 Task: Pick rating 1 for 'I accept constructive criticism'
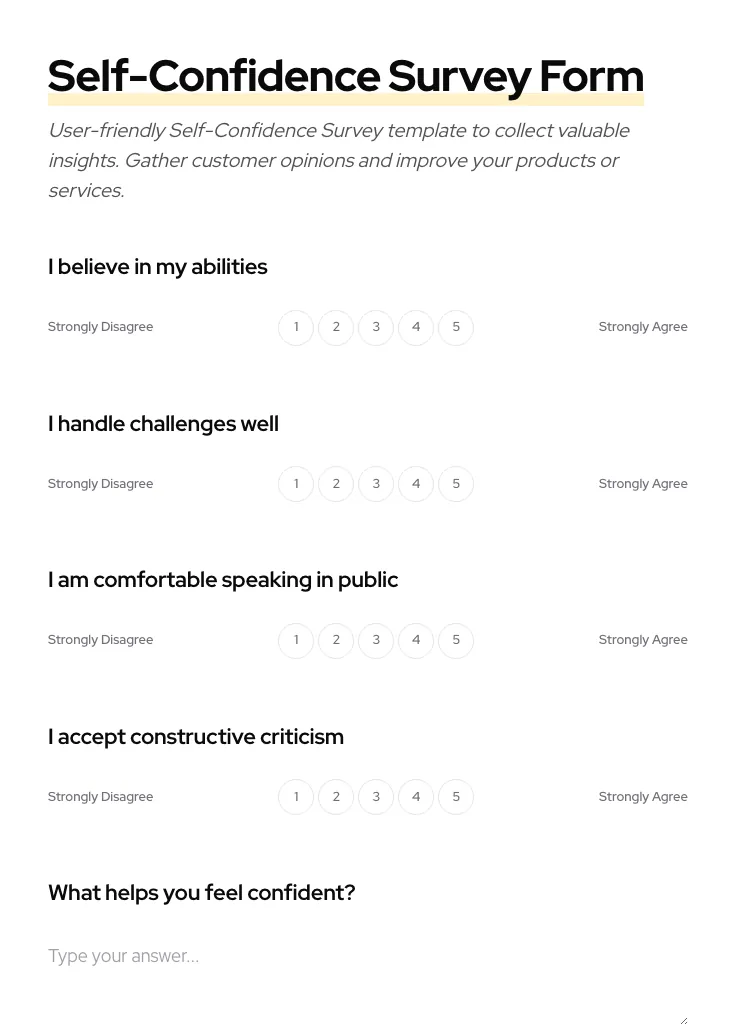[x=296, y=797]
